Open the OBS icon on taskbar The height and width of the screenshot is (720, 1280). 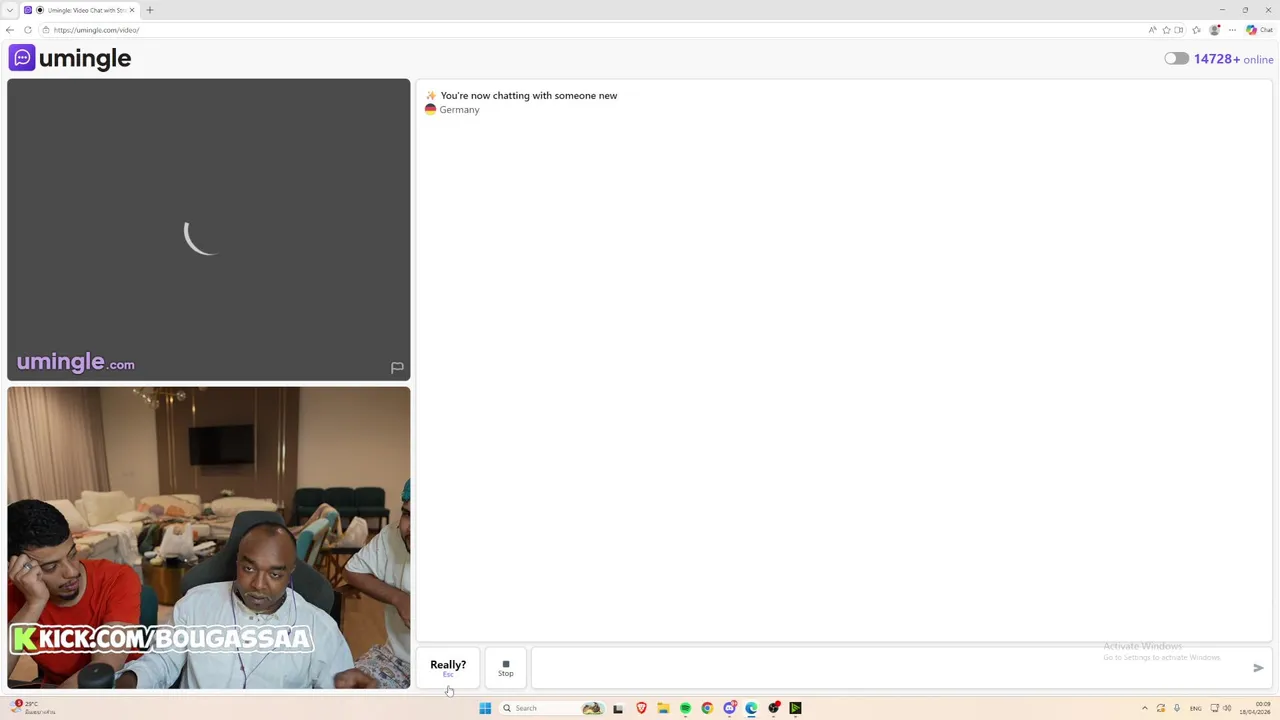[773, 708]
